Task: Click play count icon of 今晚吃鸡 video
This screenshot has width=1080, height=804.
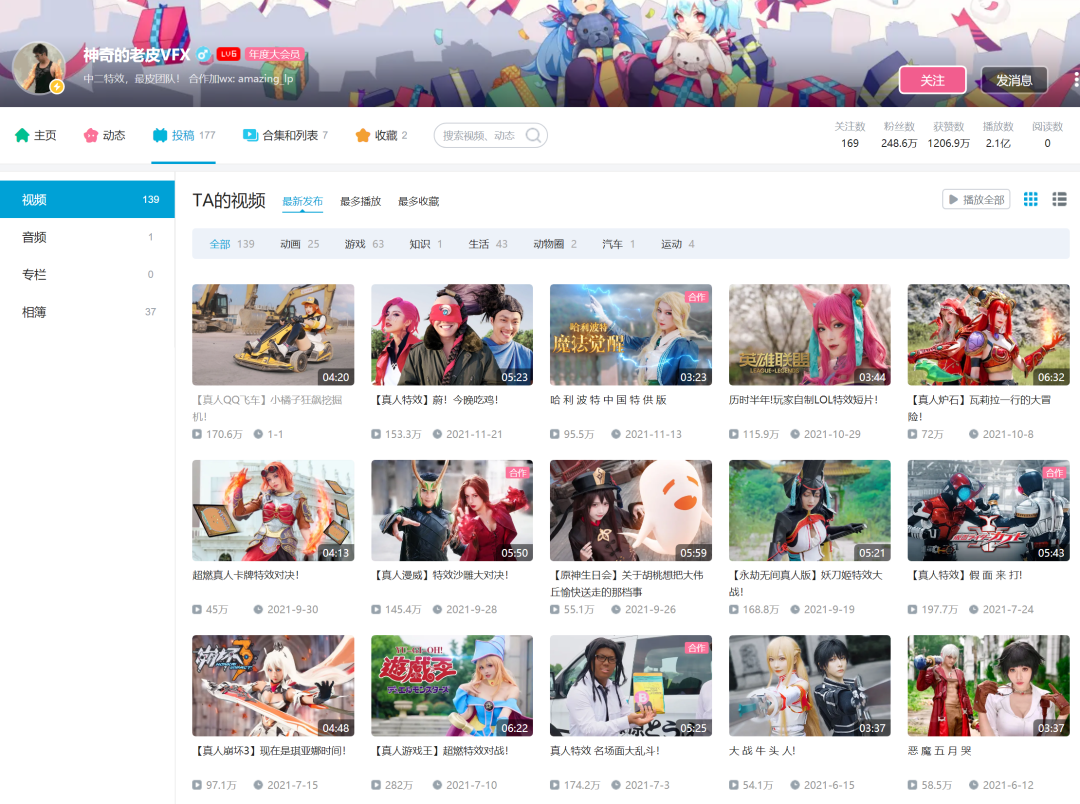Action: [x=376, y=434]
